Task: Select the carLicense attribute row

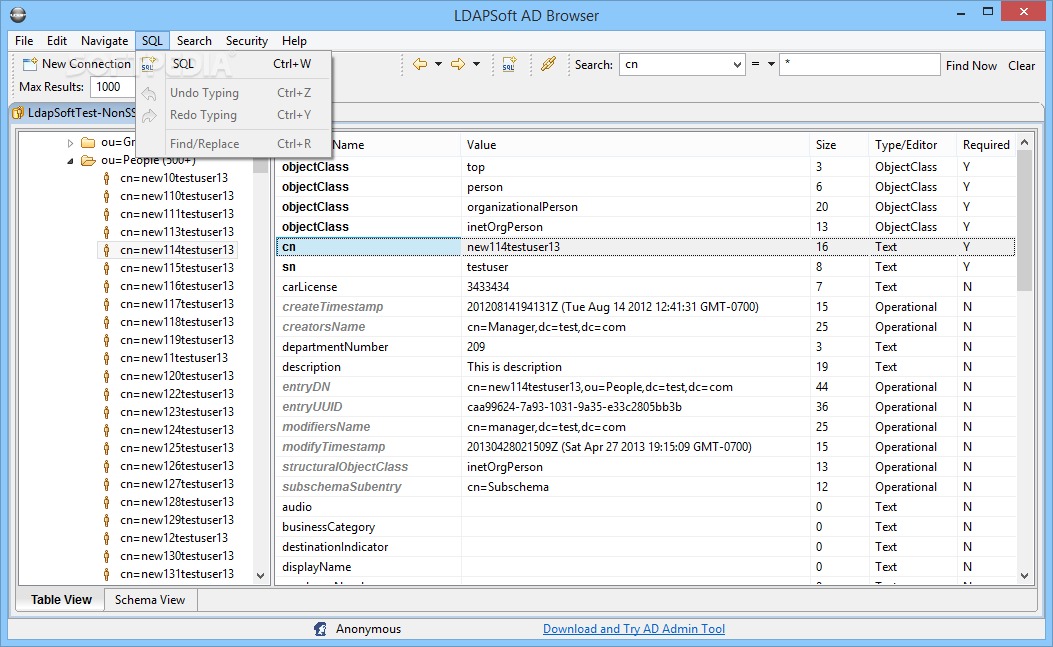Action: [645, 287]
